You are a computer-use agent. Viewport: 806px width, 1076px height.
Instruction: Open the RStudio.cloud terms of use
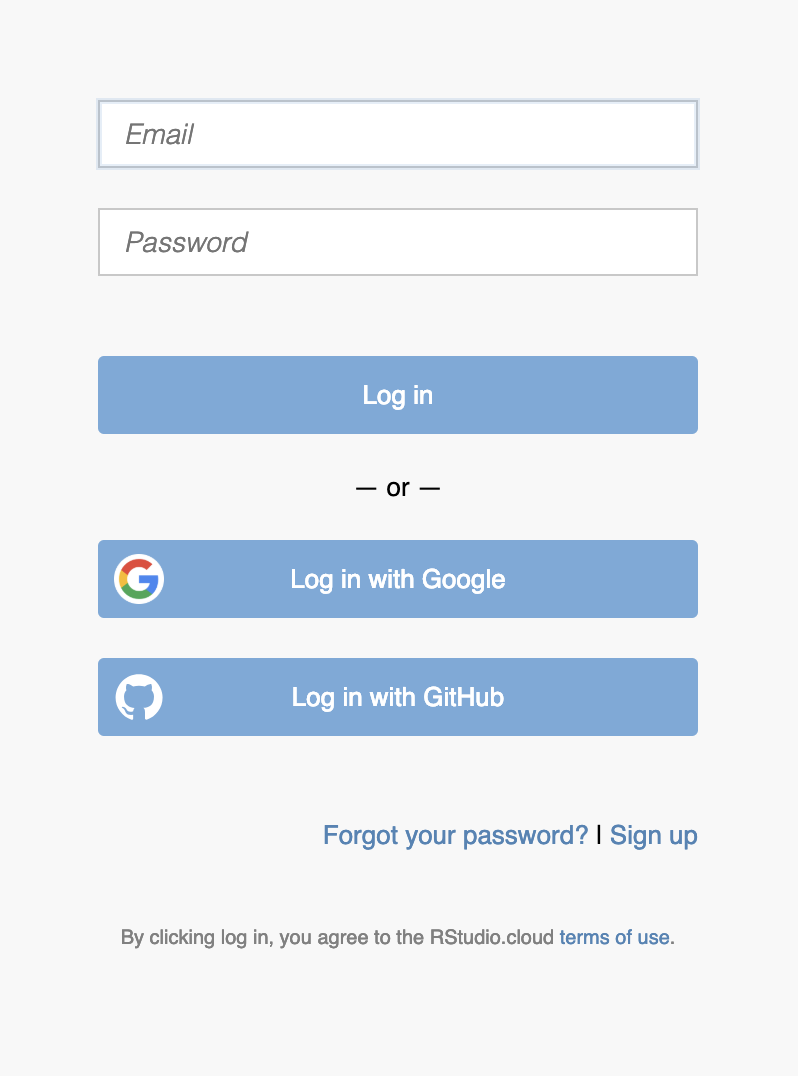tap(614, 937)
